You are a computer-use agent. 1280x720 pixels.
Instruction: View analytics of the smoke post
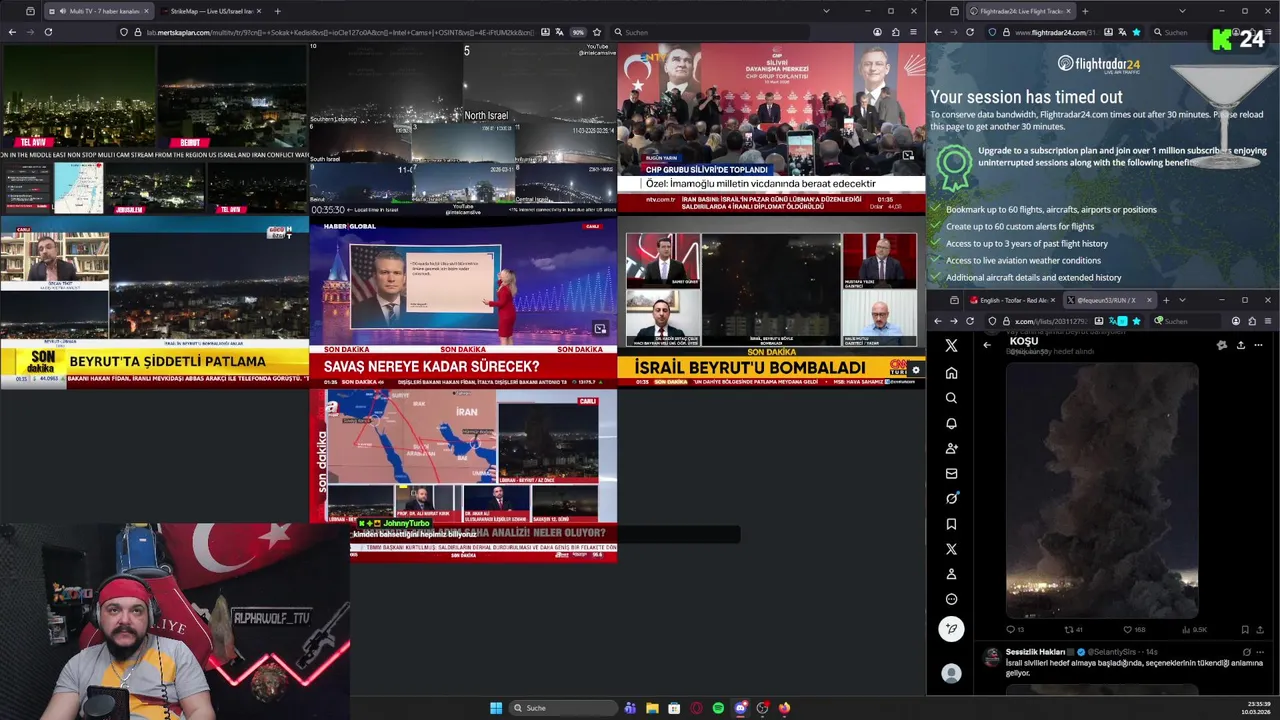coord(1194,630)
